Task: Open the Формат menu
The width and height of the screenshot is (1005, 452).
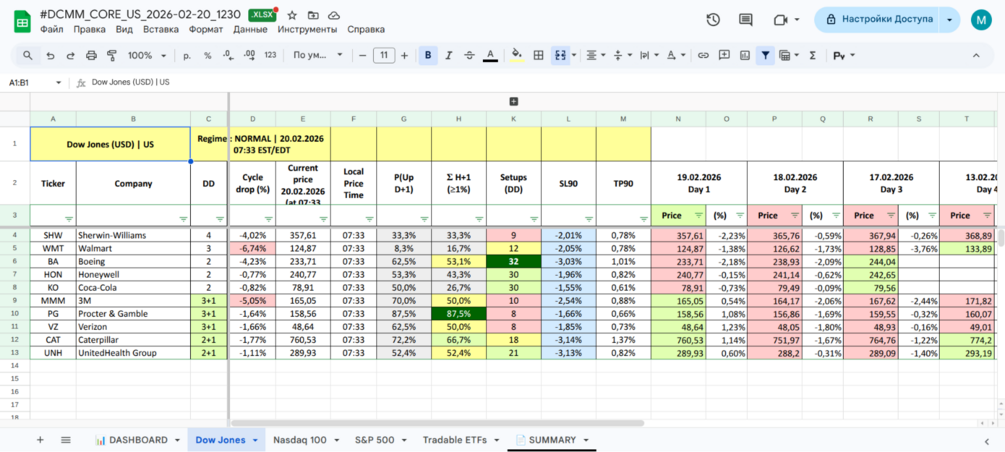Action: point(206,29)
